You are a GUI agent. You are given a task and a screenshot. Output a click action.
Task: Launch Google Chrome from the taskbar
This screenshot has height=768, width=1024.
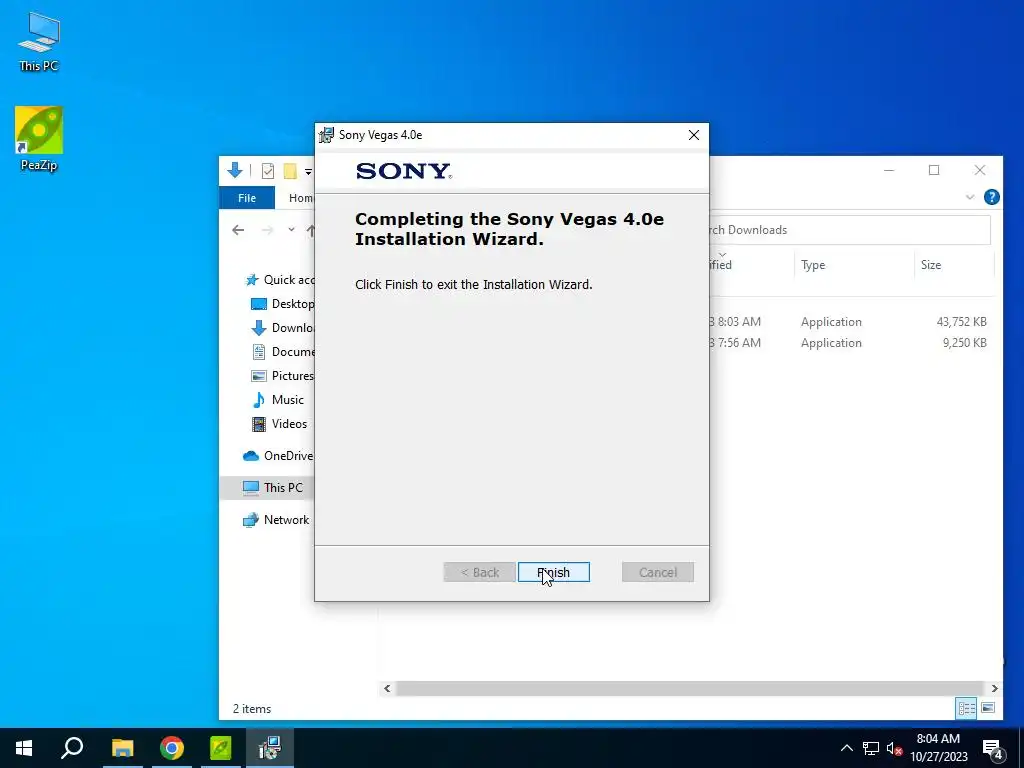click(x=172, y=748)
